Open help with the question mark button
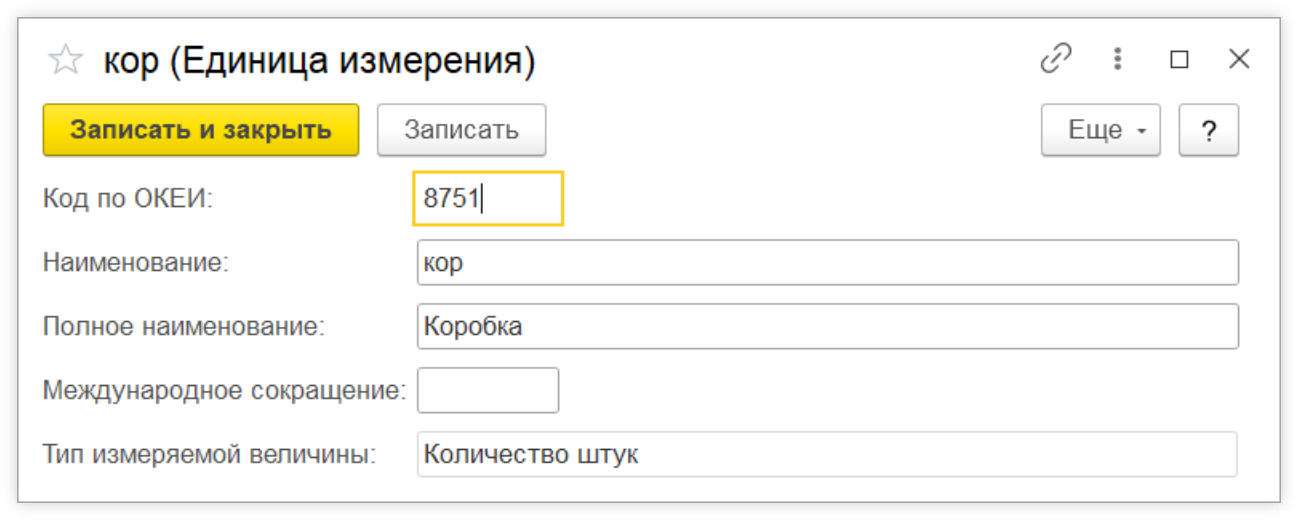 pyautogui.click(x=1209, y=130)
